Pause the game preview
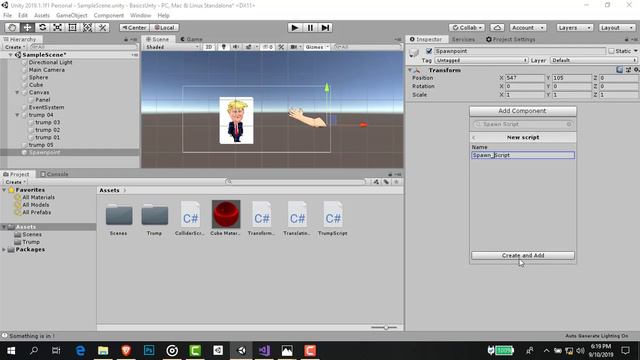The image size is (640, 360). (310, 27)
